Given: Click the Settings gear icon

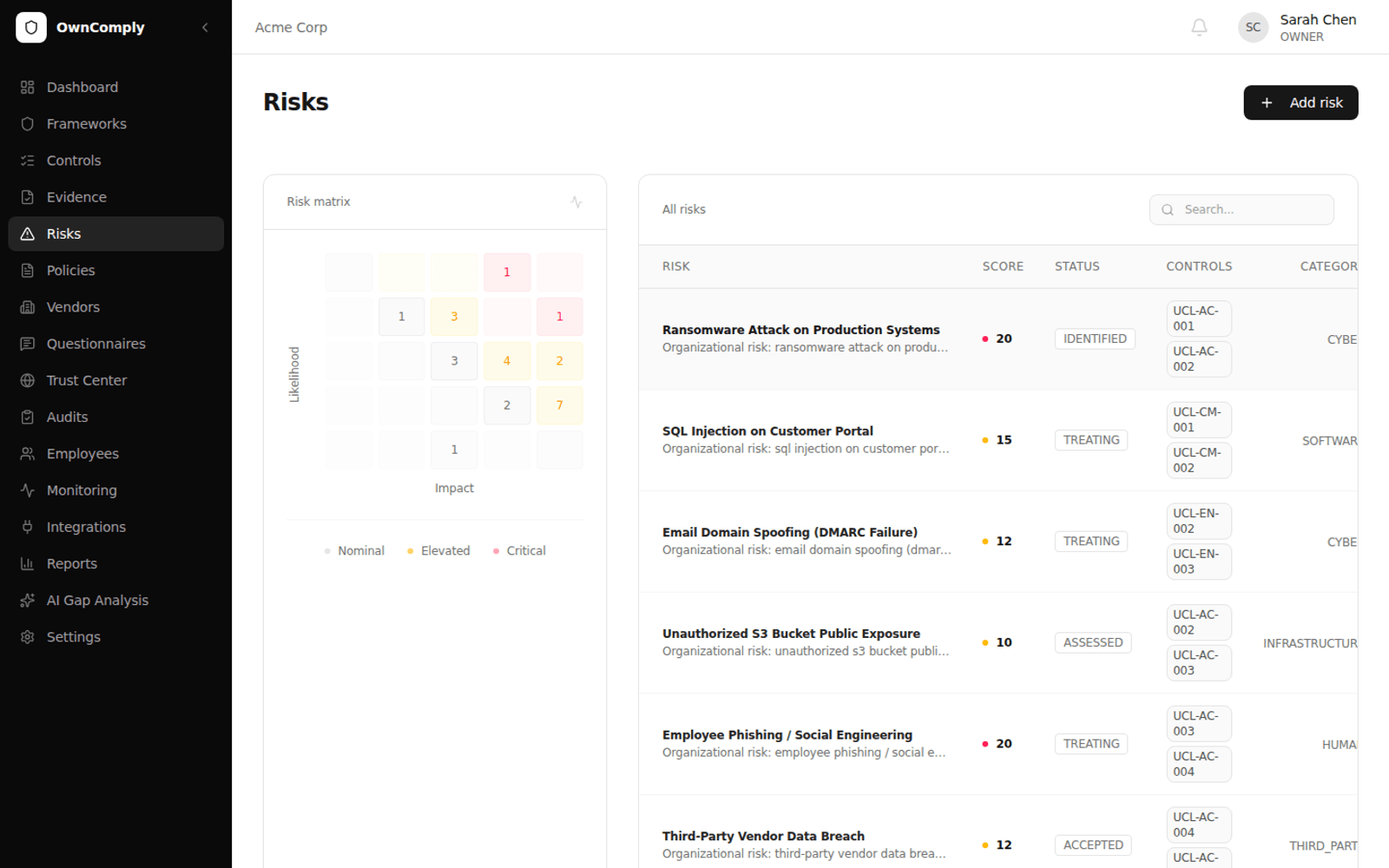Looking at the screenshot, I should coord(28,637).
